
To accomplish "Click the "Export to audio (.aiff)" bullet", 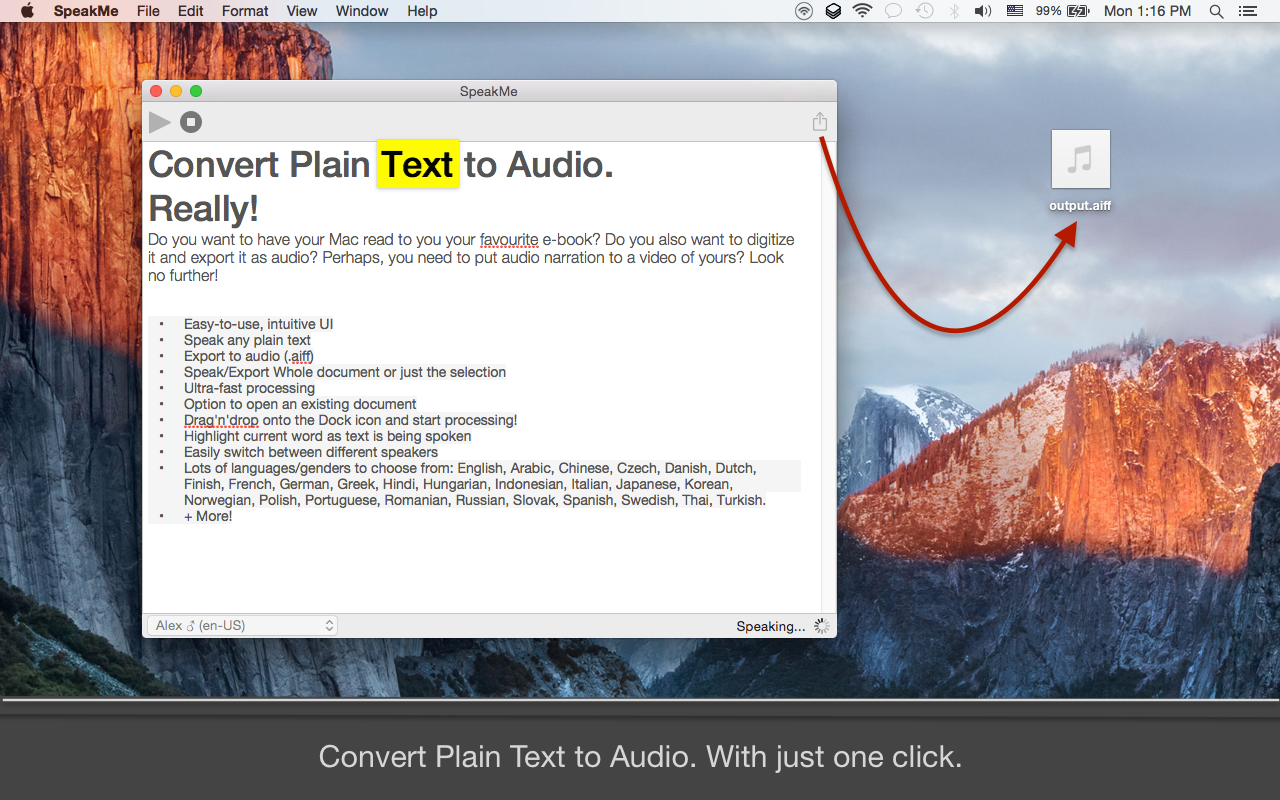I will coord(248,356).
